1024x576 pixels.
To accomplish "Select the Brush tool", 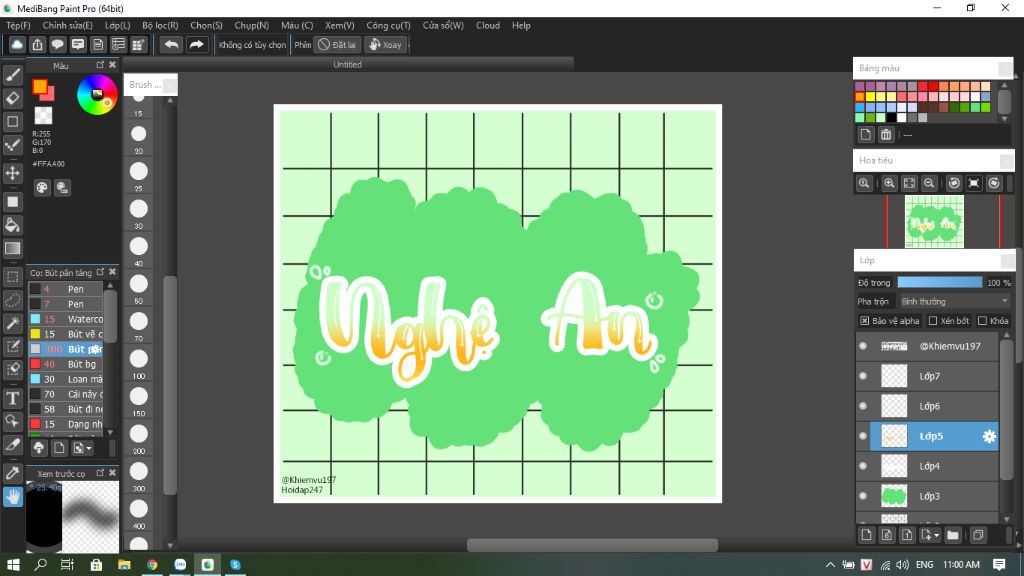I will pos(12,74).
